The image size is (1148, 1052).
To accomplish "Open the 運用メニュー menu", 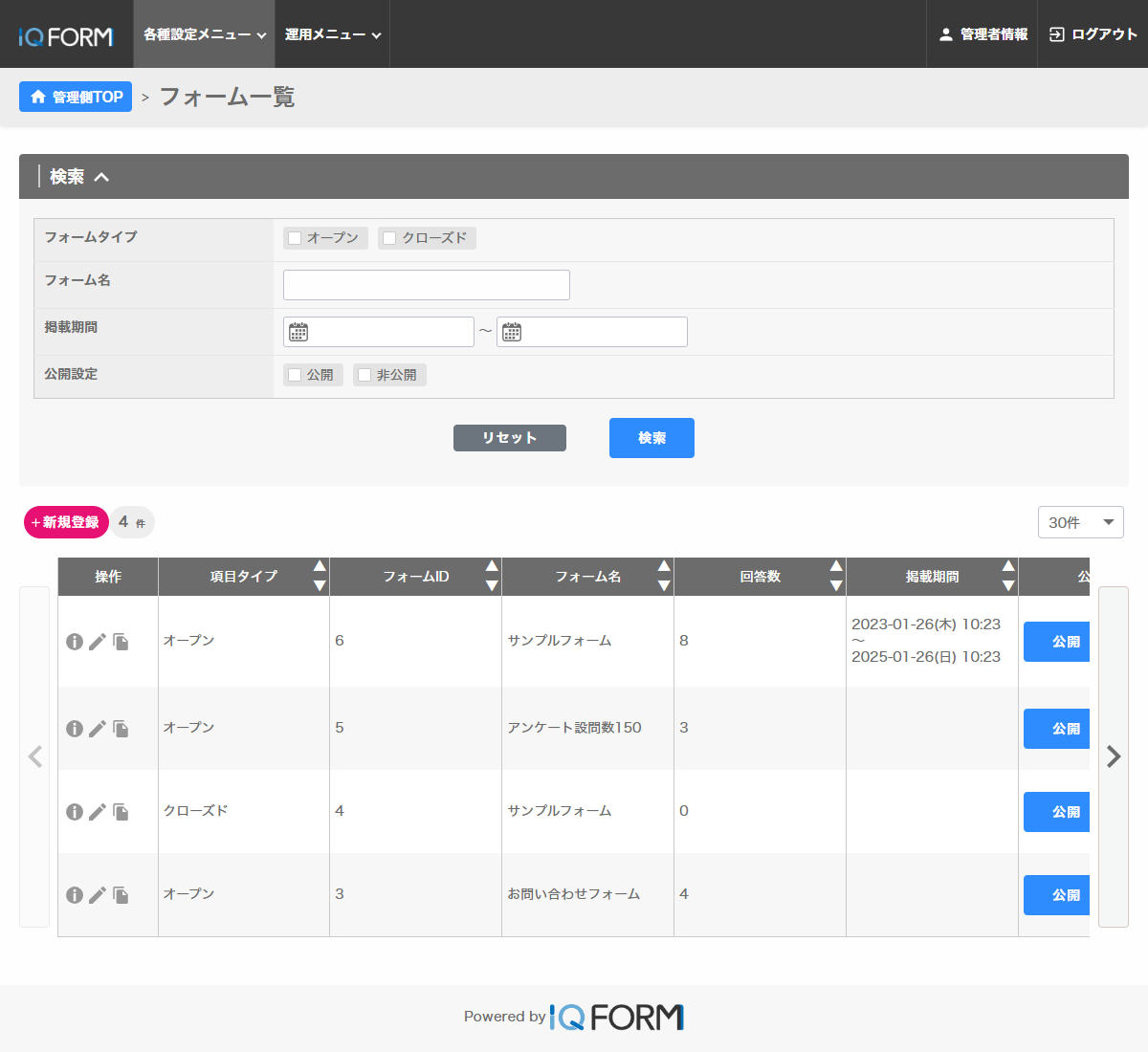I will (332, 34).
